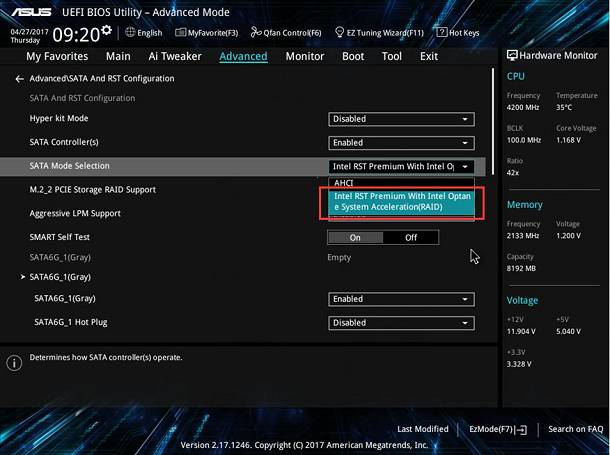The width and height of the screenshot is (610, 455).
Task: Open the SATA Mode Selection dropdown
Action: pos(401,166)
